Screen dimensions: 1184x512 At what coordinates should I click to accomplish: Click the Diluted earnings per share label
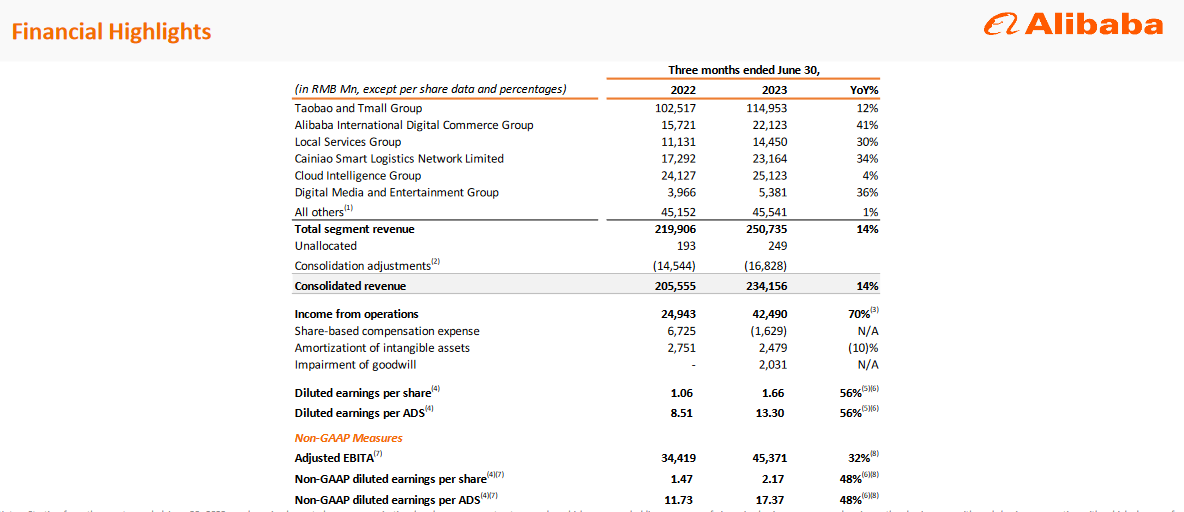point(368,393)
